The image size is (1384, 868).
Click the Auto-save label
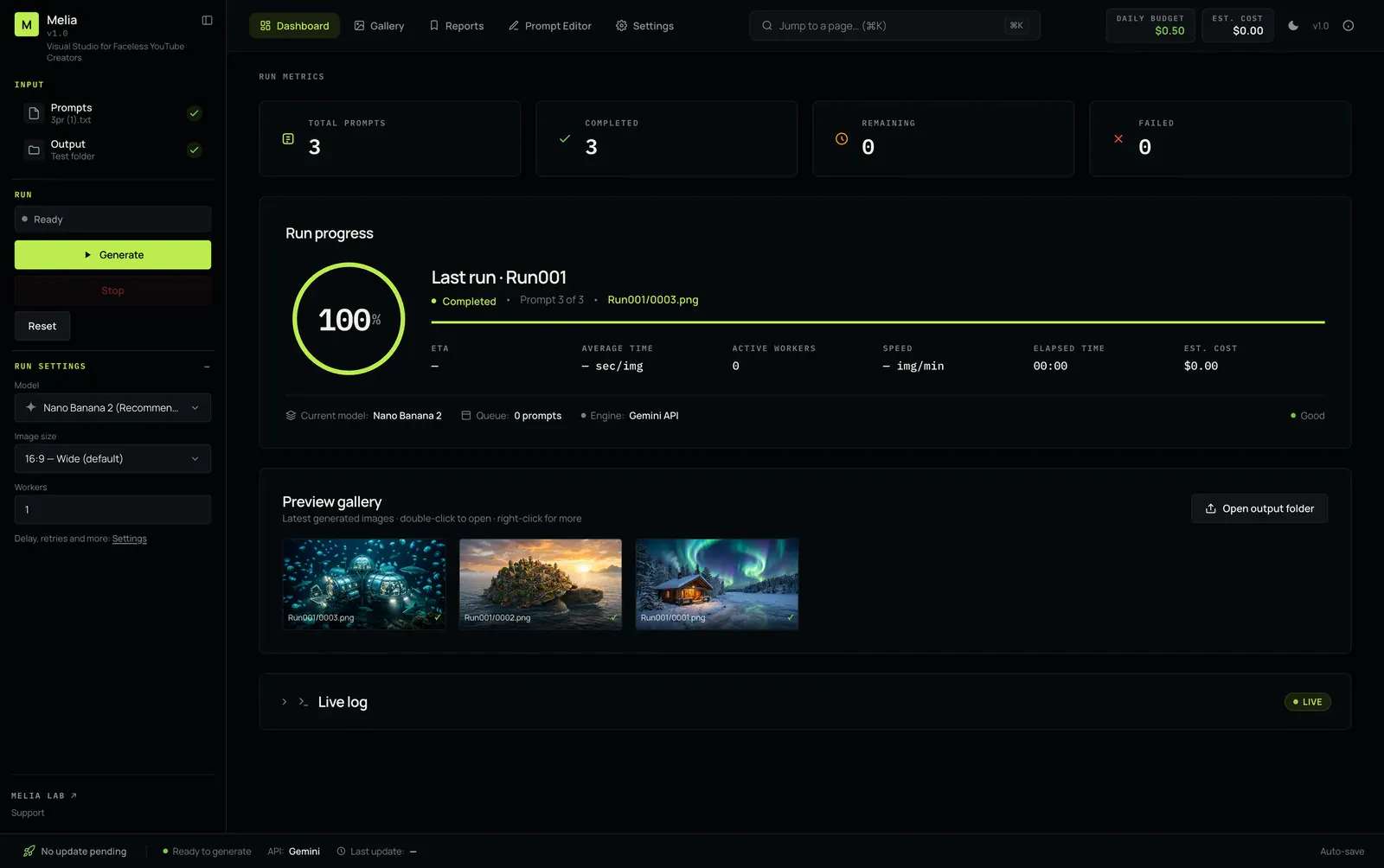(1342, 852)
